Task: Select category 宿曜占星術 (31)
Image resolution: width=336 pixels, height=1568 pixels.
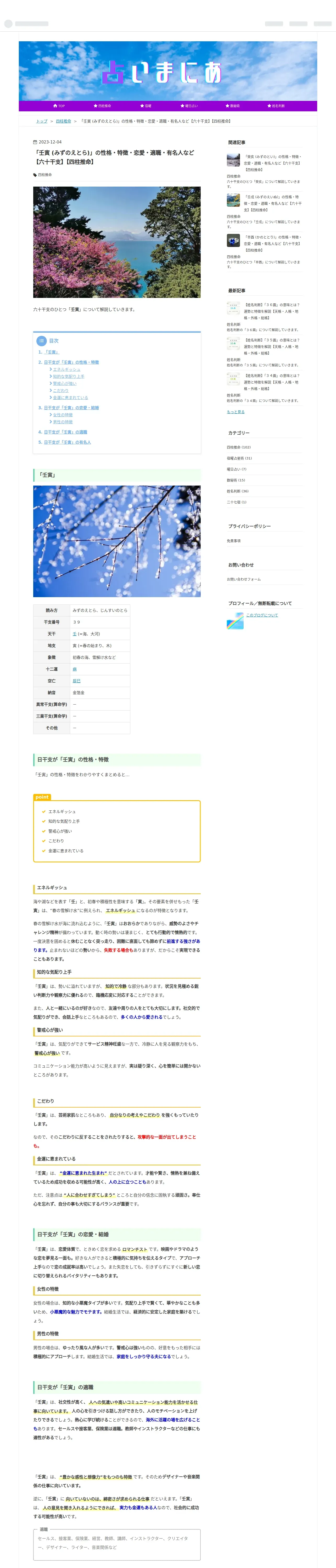Action: [239, 458]
